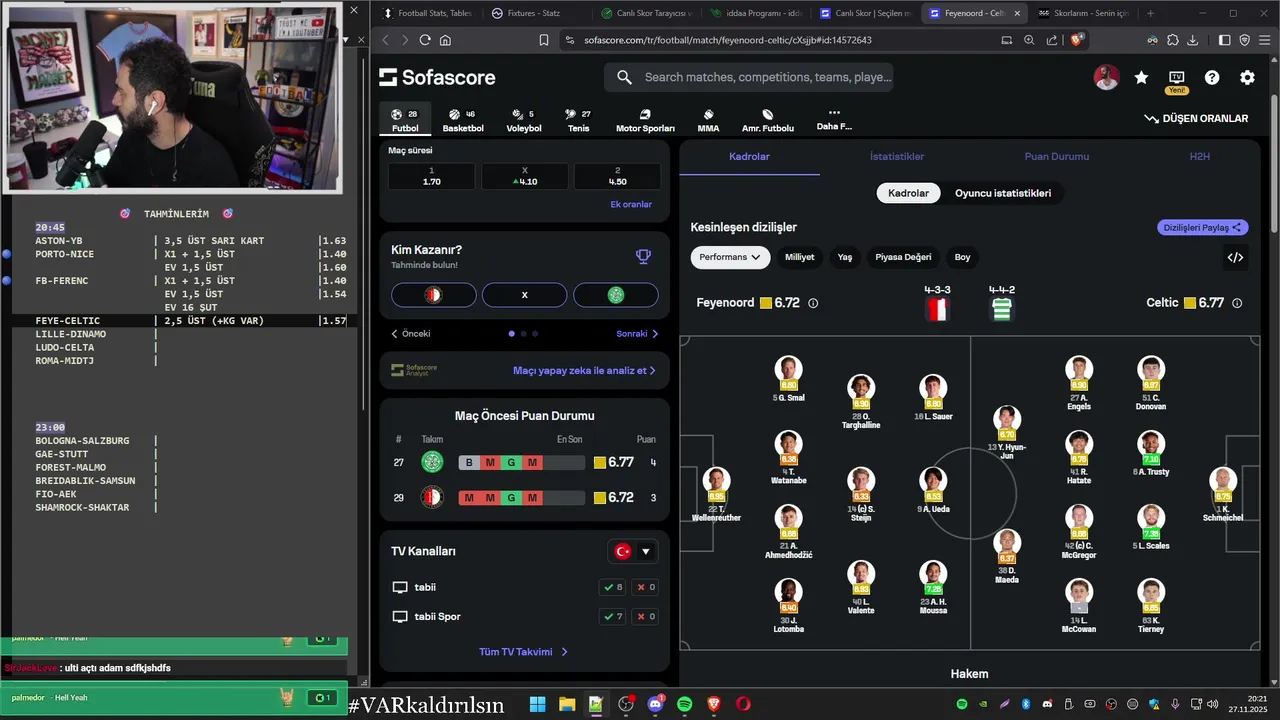Click the Feyenoord rating info icon

point(813,303)
